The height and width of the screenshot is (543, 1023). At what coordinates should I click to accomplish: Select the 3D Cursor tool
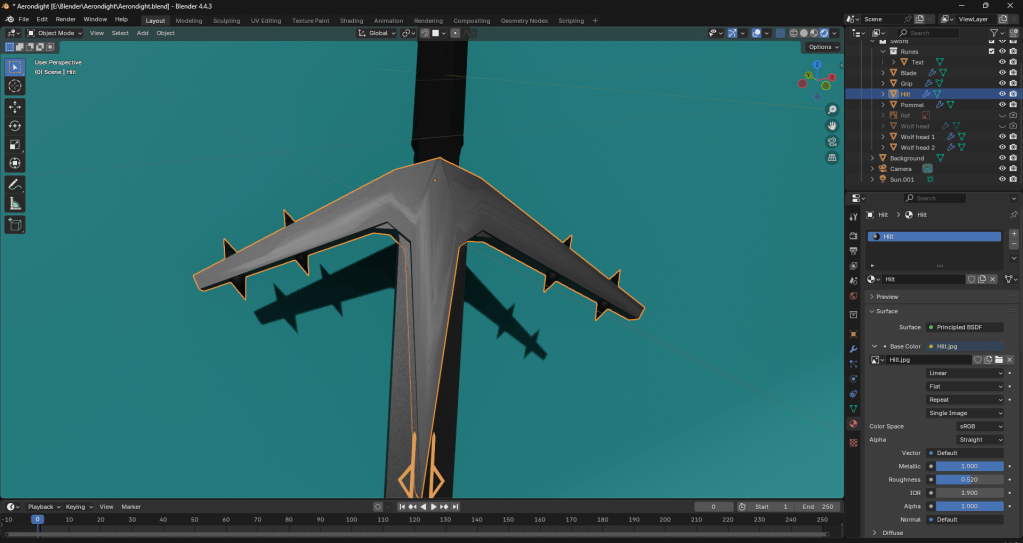[x=15, y=86]
